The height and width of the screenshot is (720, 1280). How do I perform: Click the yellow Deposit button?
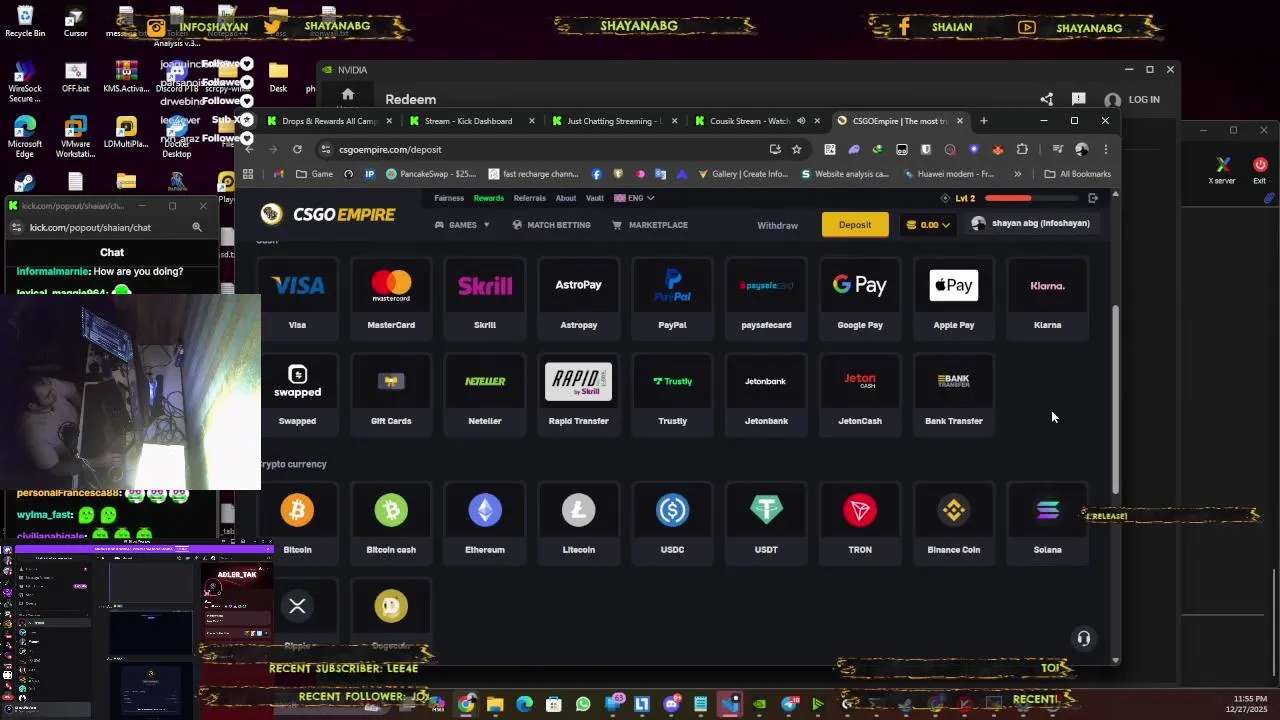tap(855, 225)
